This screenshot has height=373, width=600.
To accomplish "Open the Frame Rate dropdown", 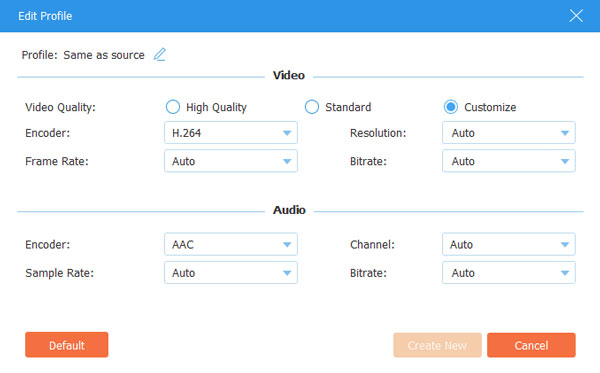I will click(231, 161).
